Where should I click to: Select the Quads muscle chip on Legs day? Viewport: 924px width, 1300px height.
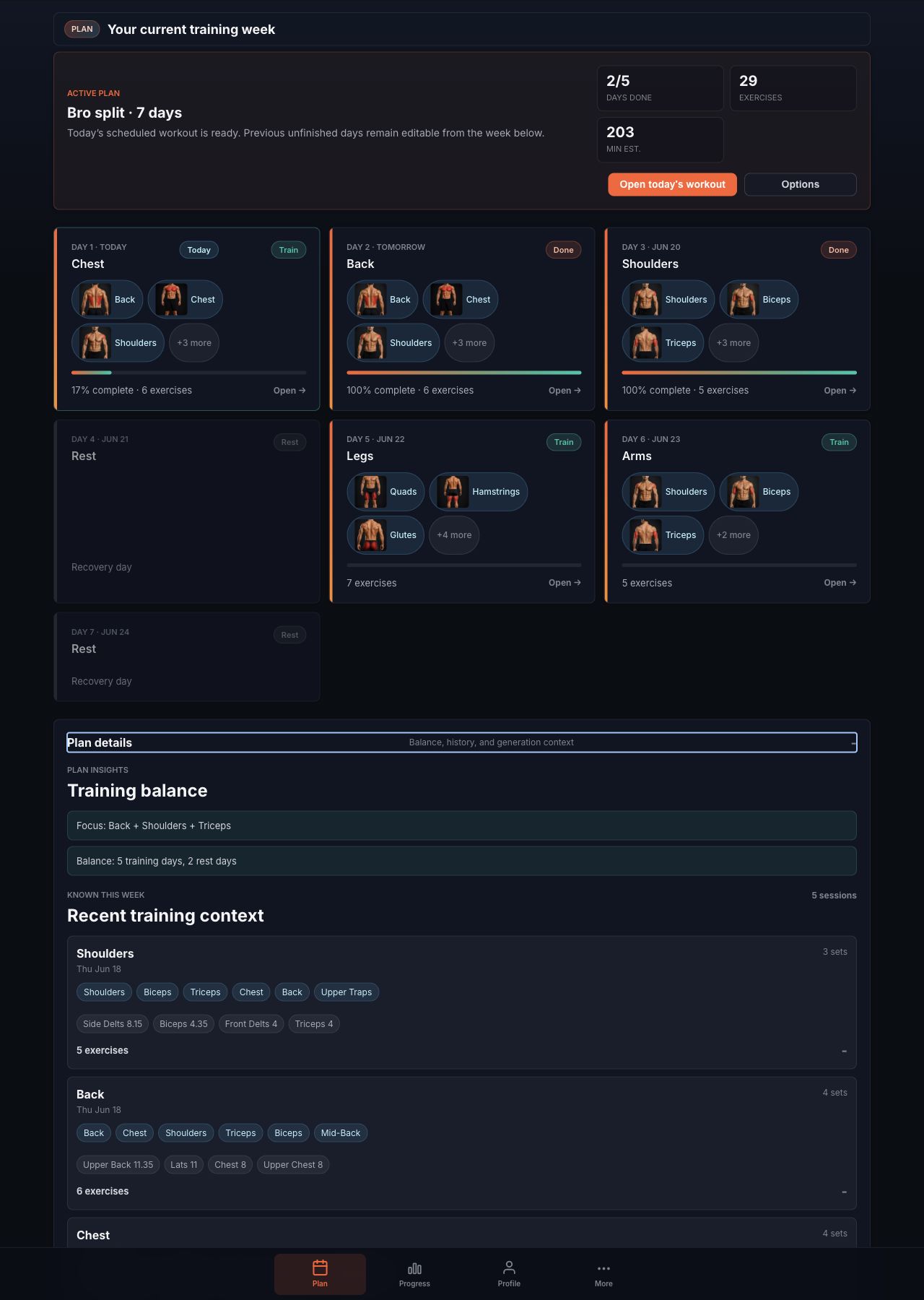(385, 491)
